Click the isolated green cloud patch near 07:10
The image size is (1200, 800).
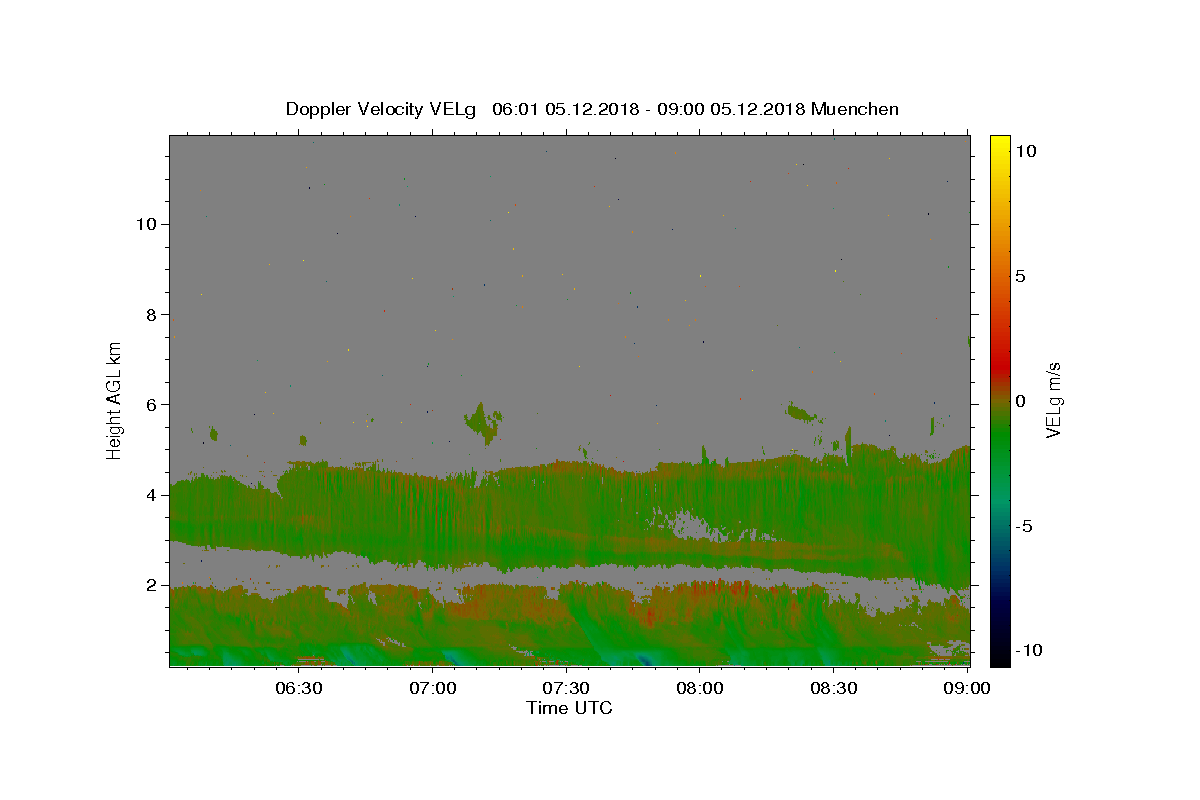[483, 422]
